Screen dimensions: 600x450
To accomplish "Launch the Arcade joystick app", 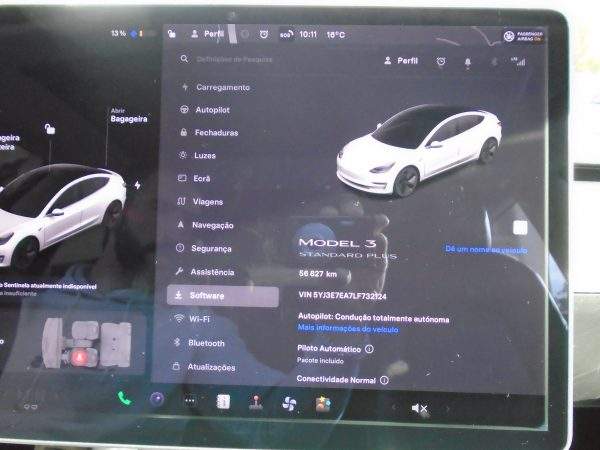I will pyautogui.click(x=256, y=403).
